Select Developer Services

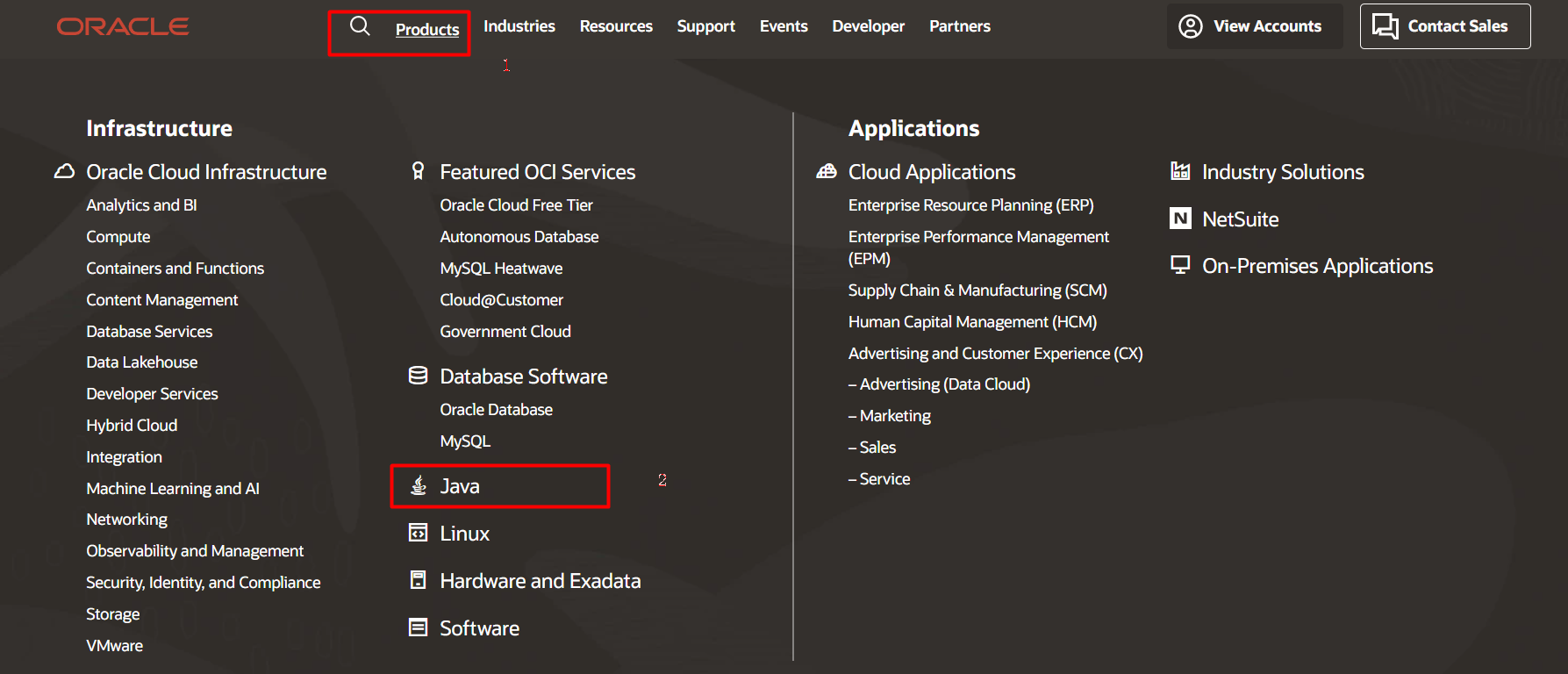click(152, 394)
